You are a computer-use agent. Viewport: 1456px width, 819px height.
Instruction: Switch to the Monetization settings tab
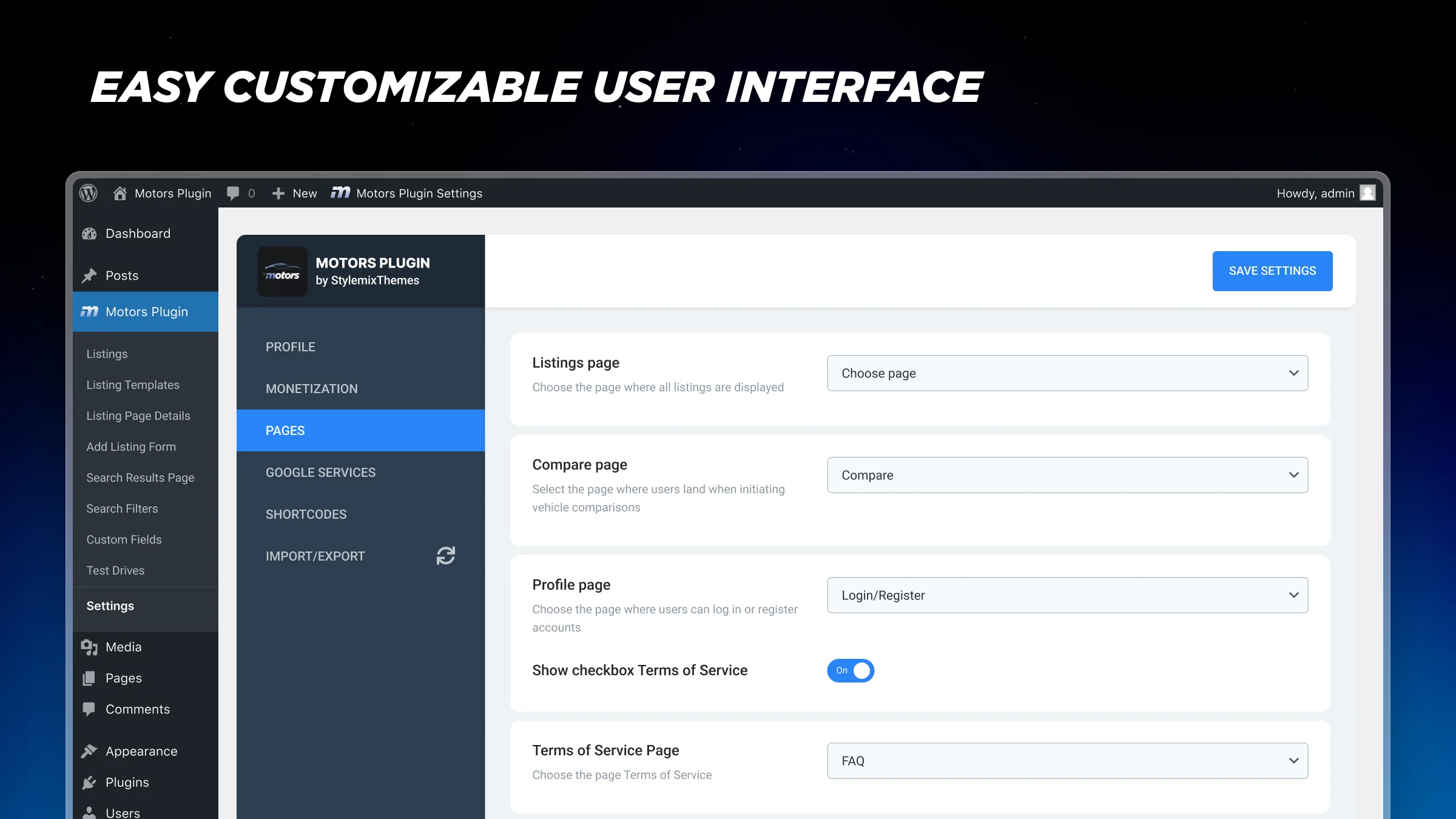tap(360, 389)
